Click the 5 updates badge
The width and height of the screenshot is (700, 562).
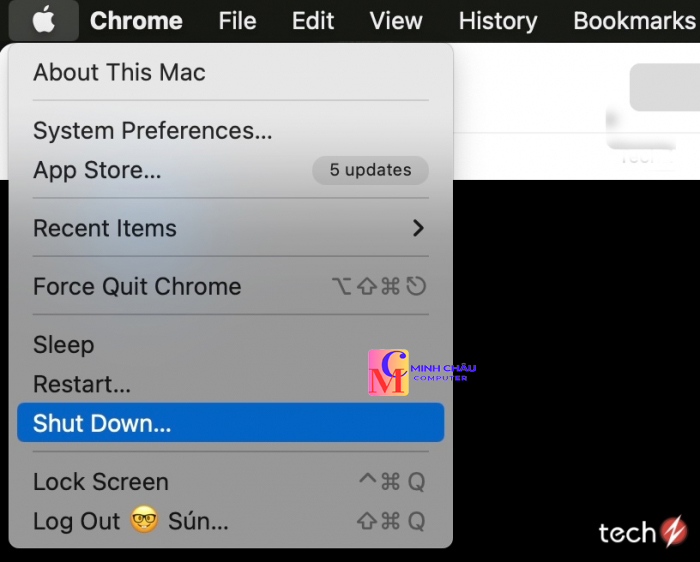pyautogui.click(x=370, y=170)
